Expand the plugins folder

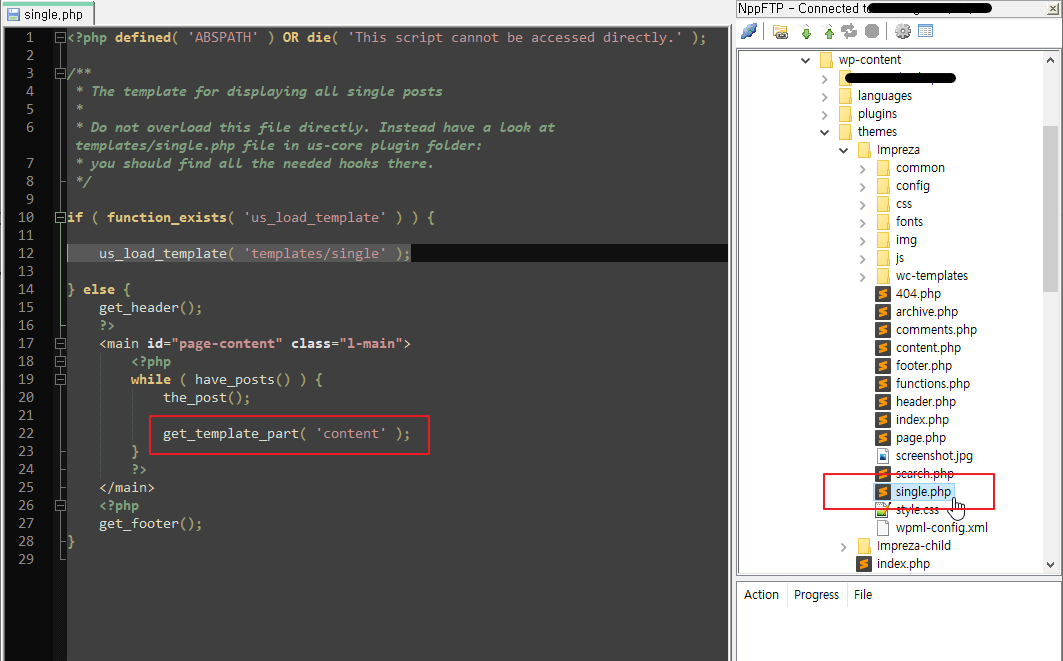pos(824,115)
